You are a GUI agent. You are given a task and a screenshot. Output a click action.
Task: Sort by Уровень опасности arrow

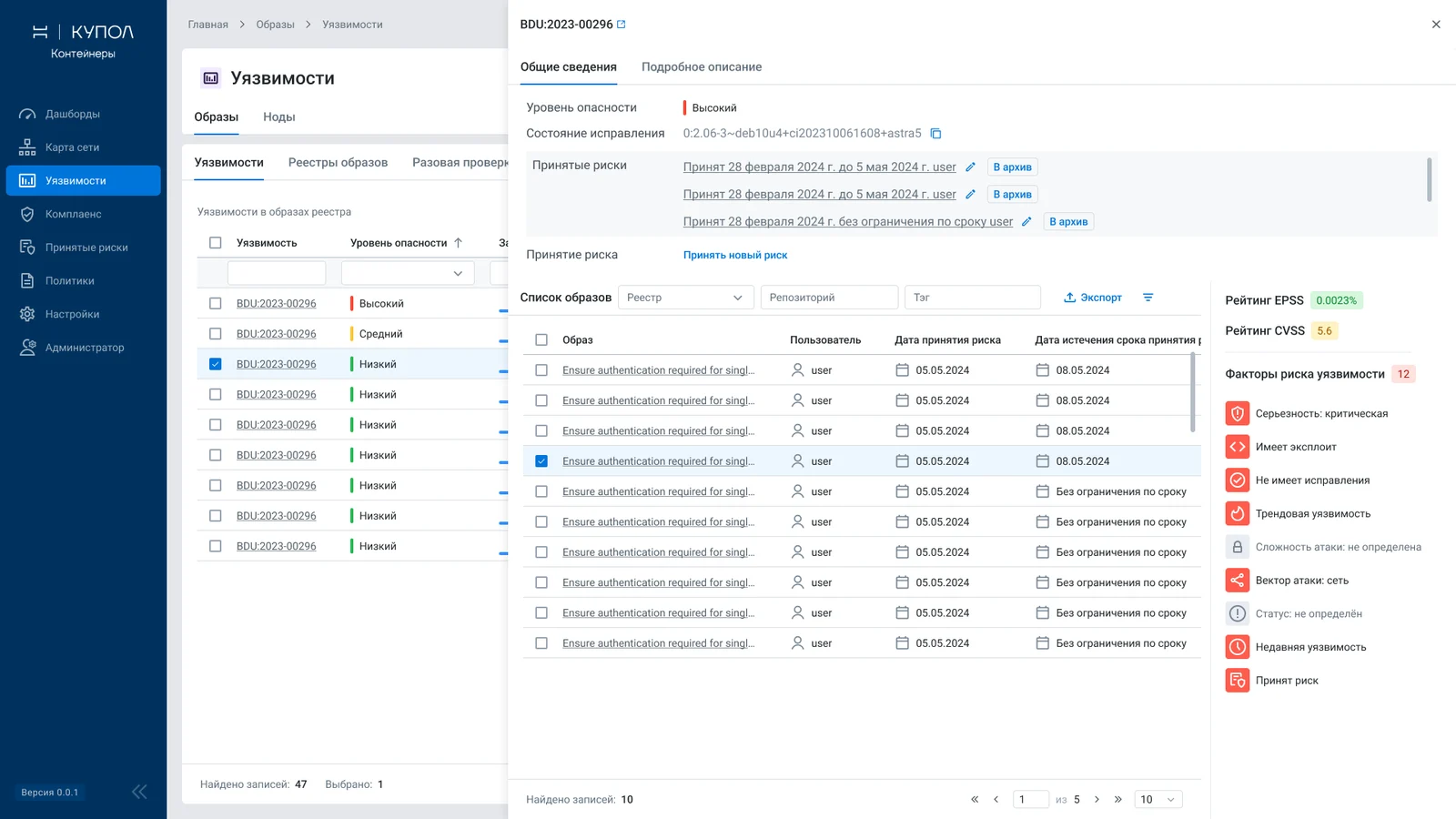pos(459,243)
